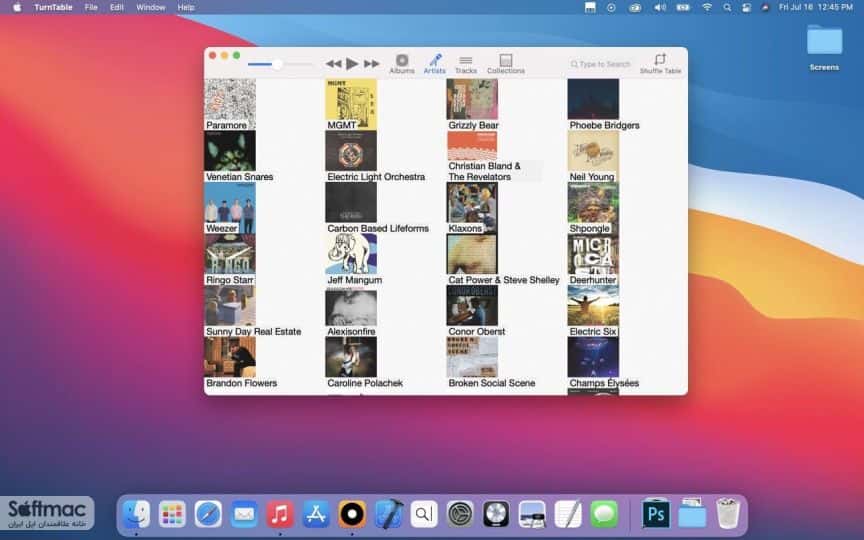Click the Type to Search field
The image size is (864, 540).
[601, 64]
